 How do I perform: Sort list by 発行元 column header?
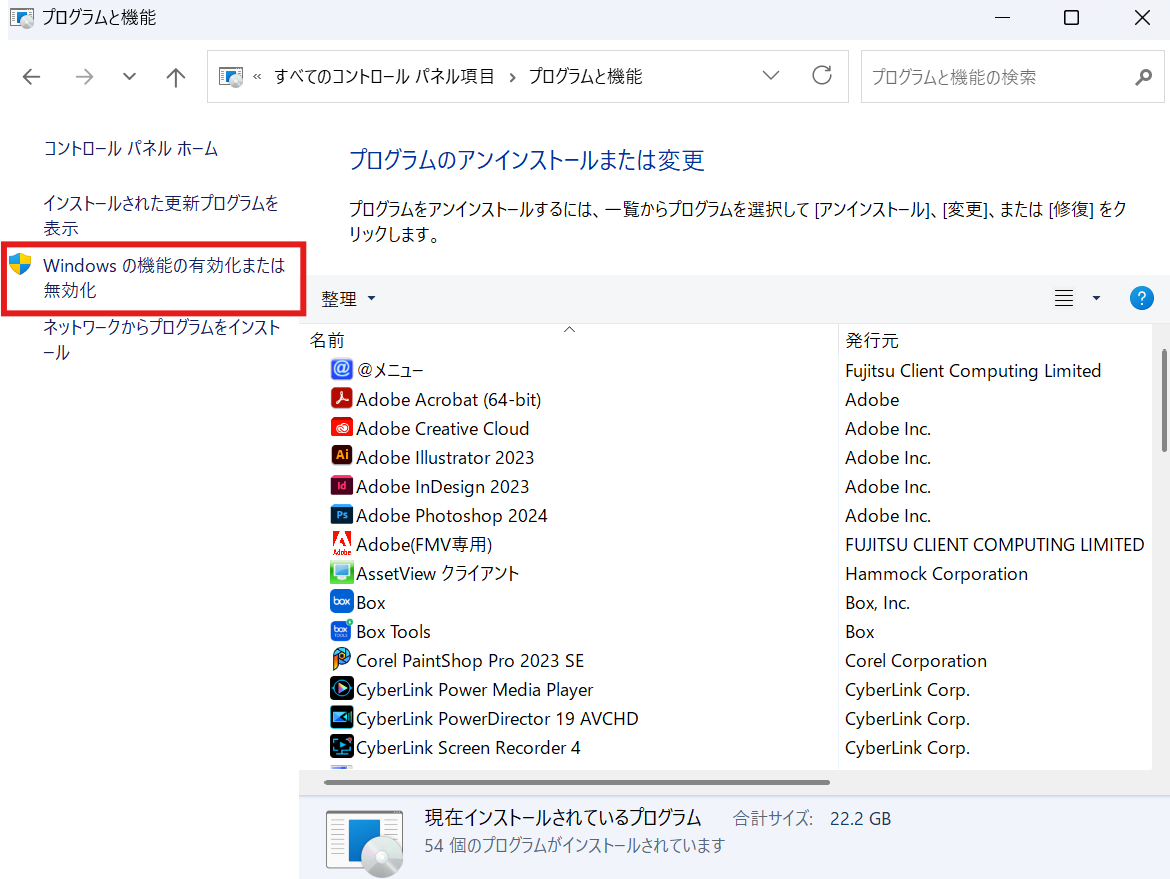coord(871,341)
